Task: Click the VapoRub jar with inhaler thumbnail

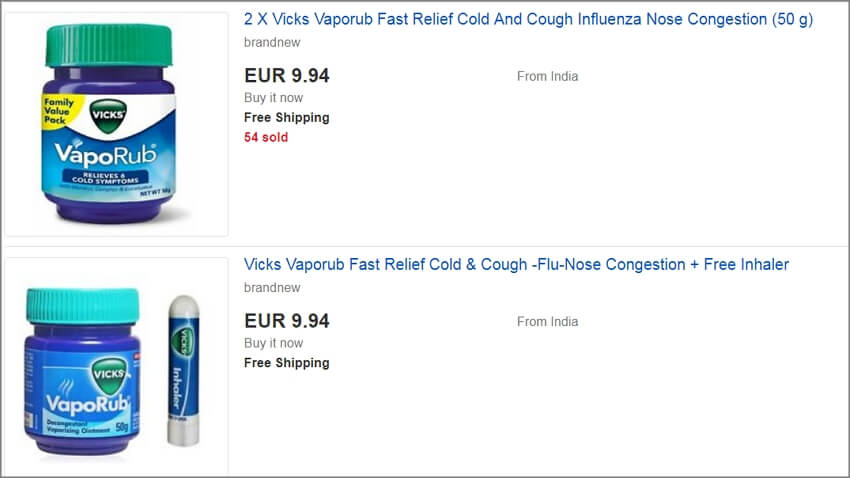Action: (x=117, y=367)
